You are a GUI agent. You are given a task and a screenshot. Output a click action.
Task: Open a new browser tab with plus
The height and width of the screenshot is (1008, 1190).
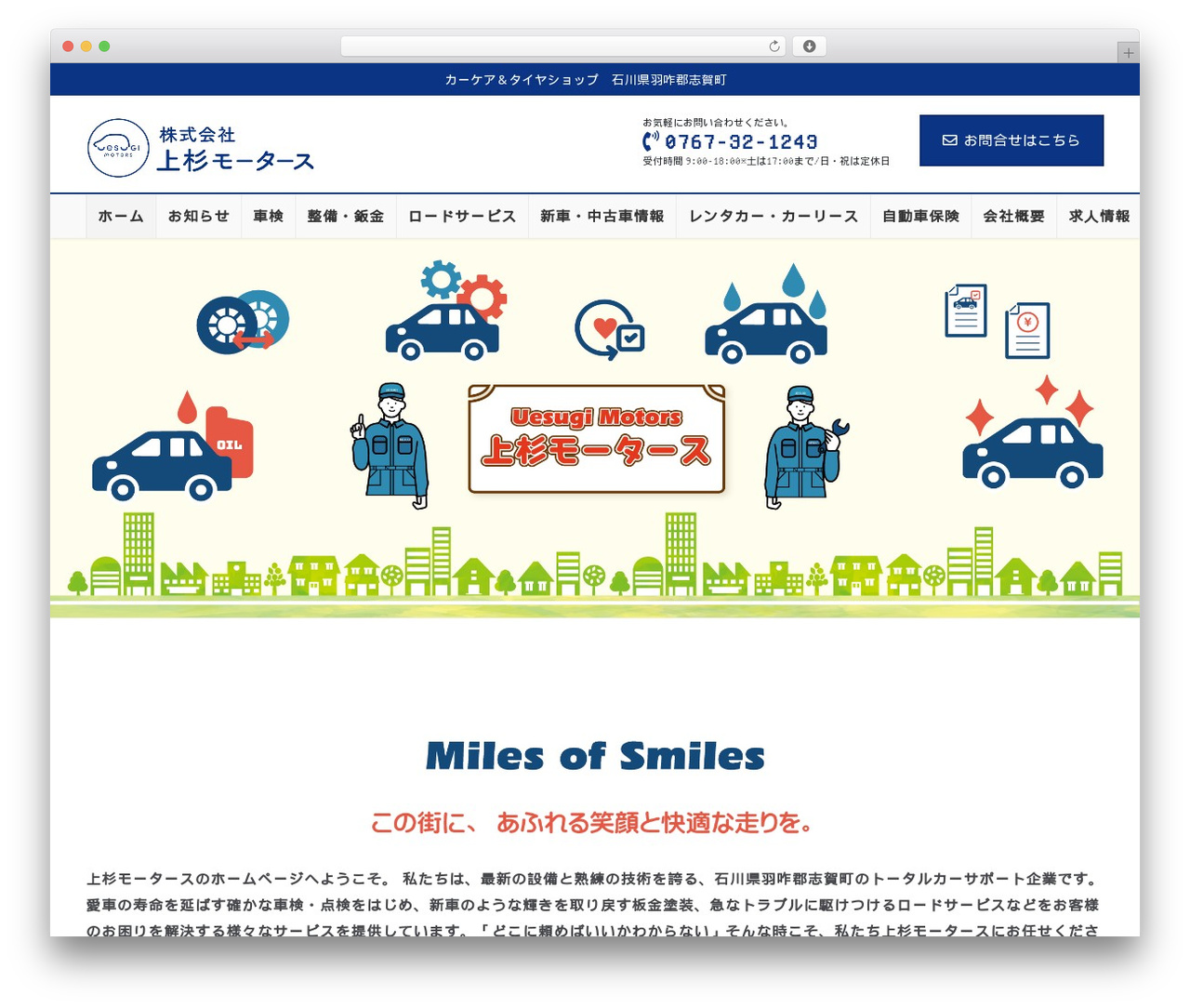point(1128,53)
